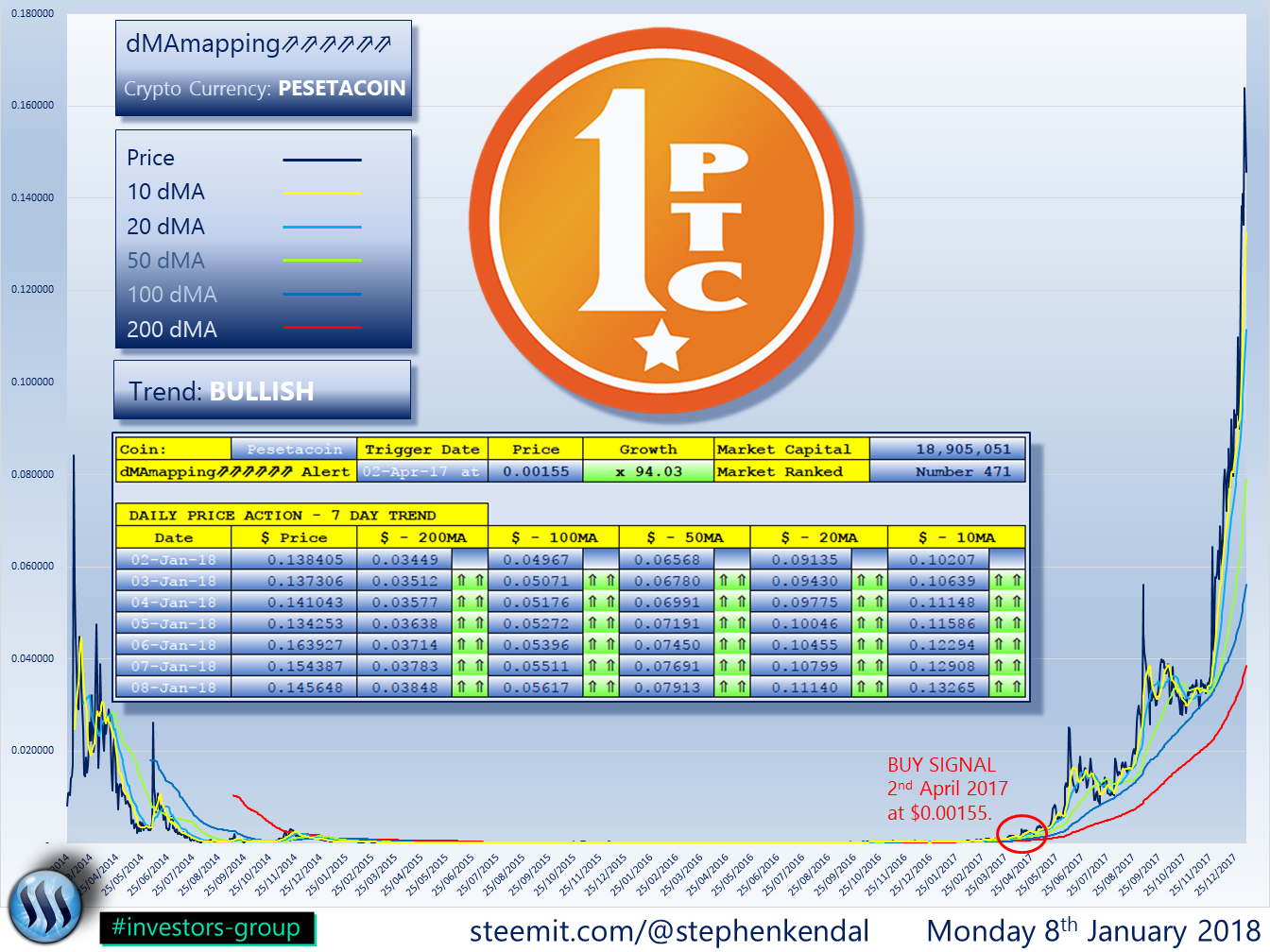This screenshot has height=952, width=1270.
Task: Click up arrows beside 100MA 0.05396
Action: coord(601,645)
